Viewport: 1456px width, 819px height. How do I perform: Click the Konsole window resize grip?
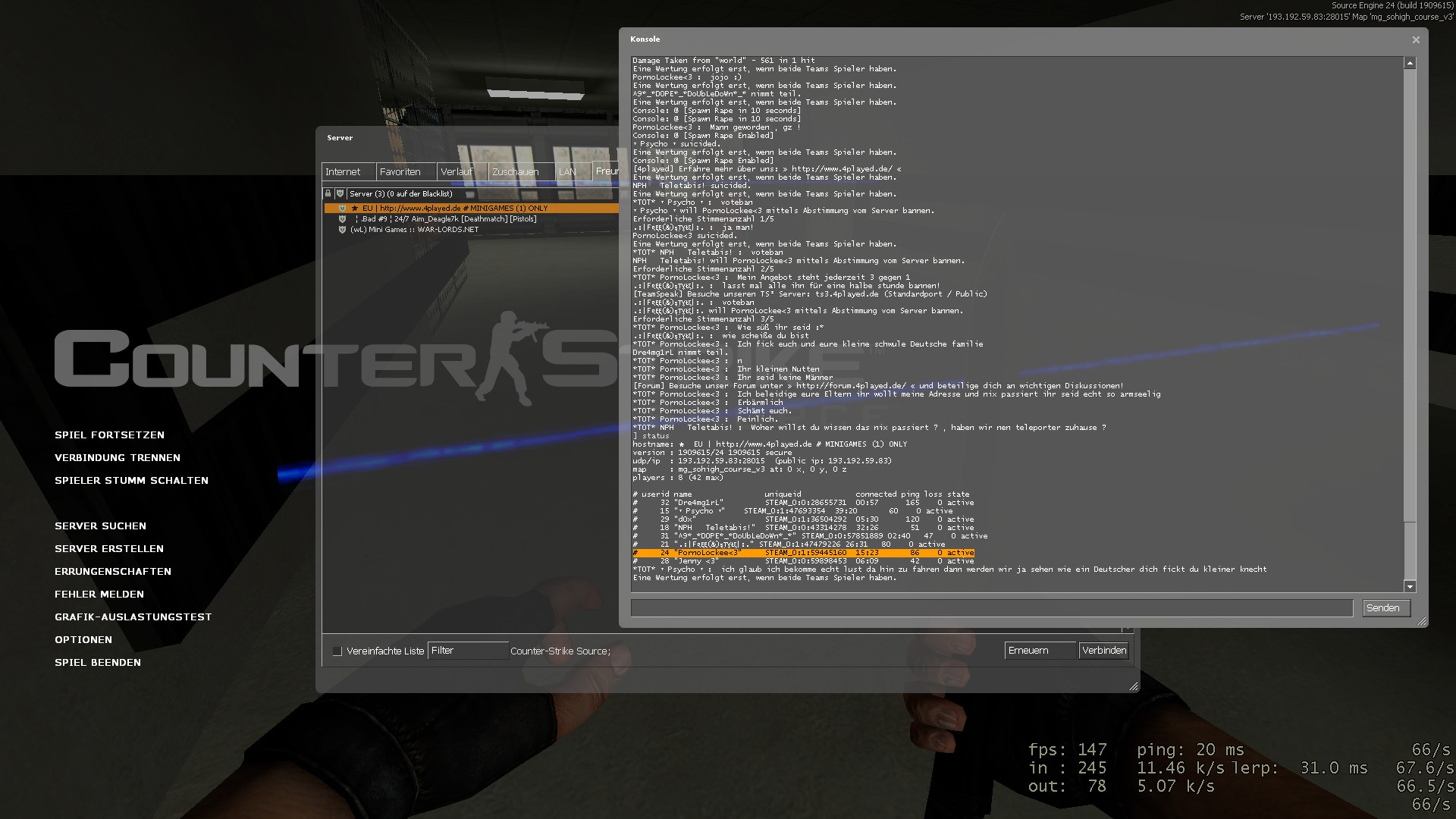(x=1422, y=621)
